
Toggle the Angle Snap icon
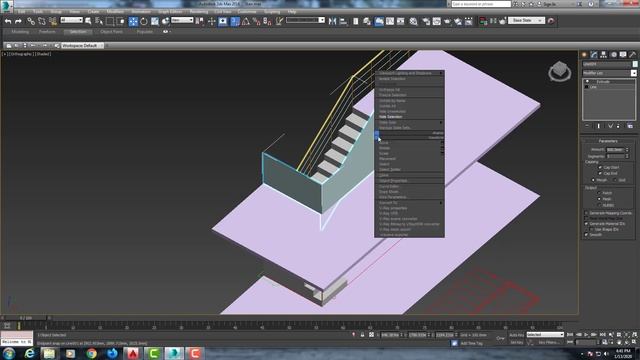(246, 21)
